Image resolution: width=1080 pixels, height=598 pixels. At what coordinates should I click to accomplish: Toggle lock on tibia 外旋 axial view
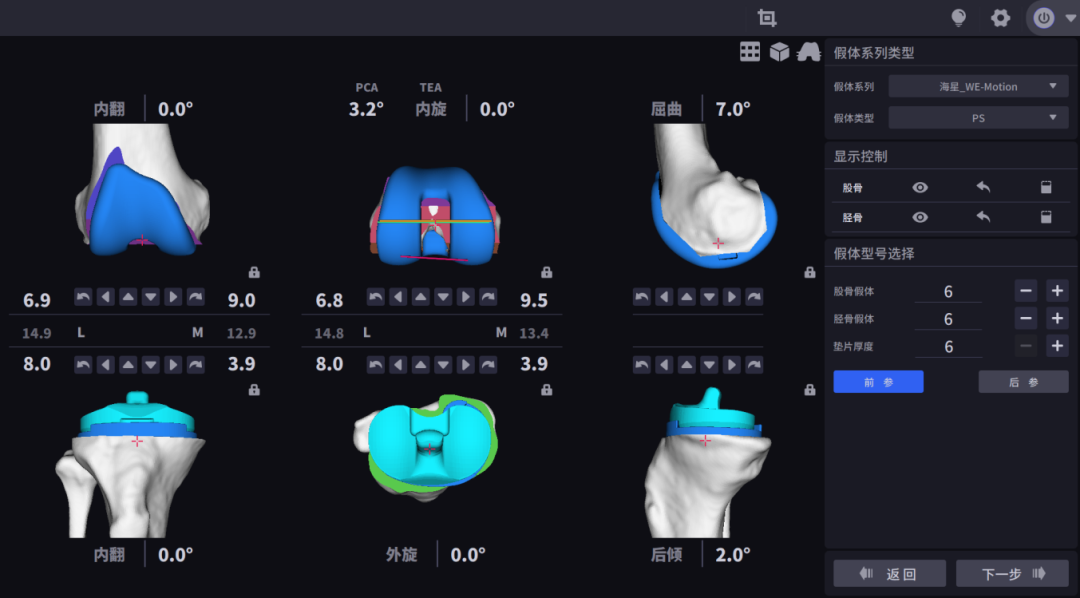tap(546, 390)
